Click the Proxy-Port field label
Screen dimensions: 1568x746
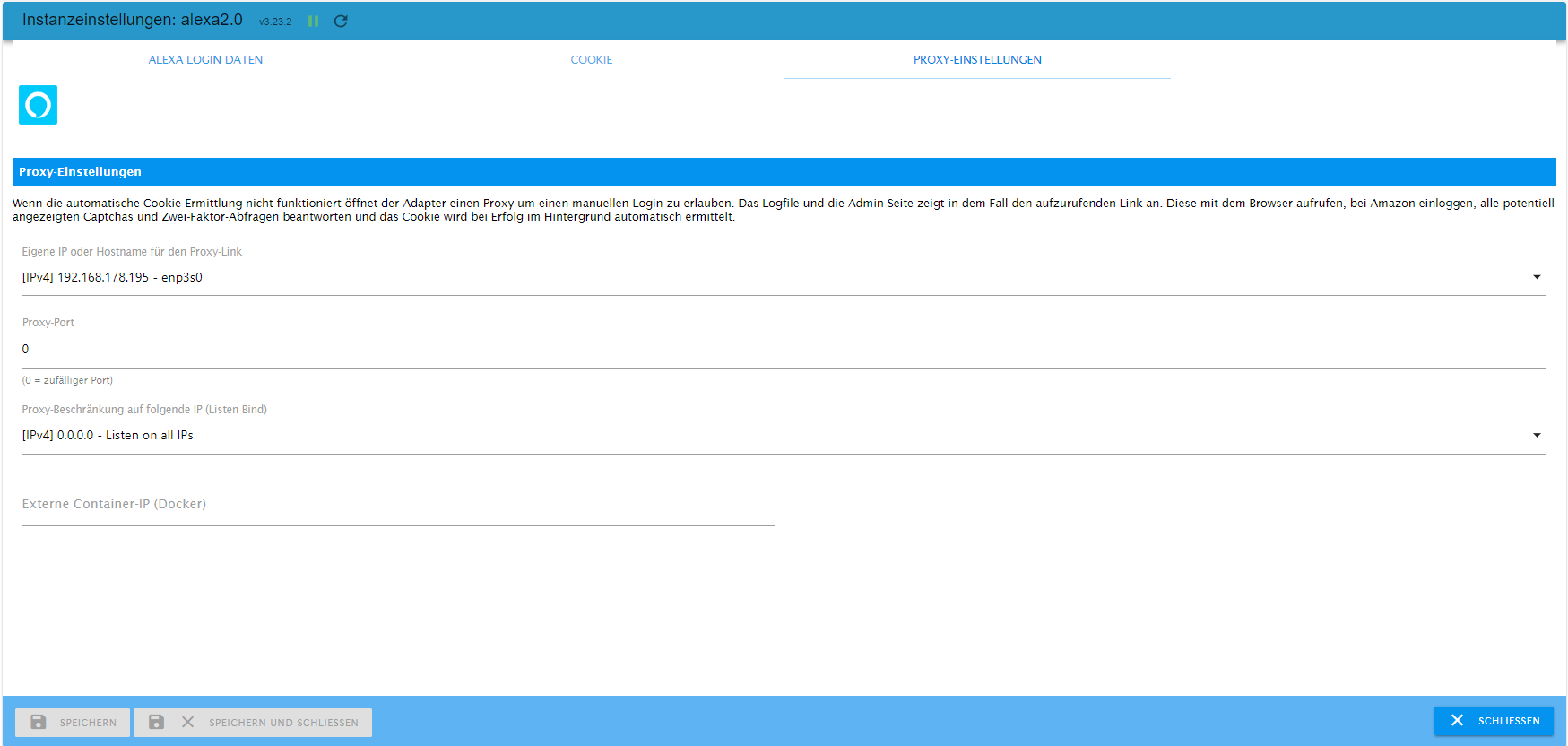point(48,323)
